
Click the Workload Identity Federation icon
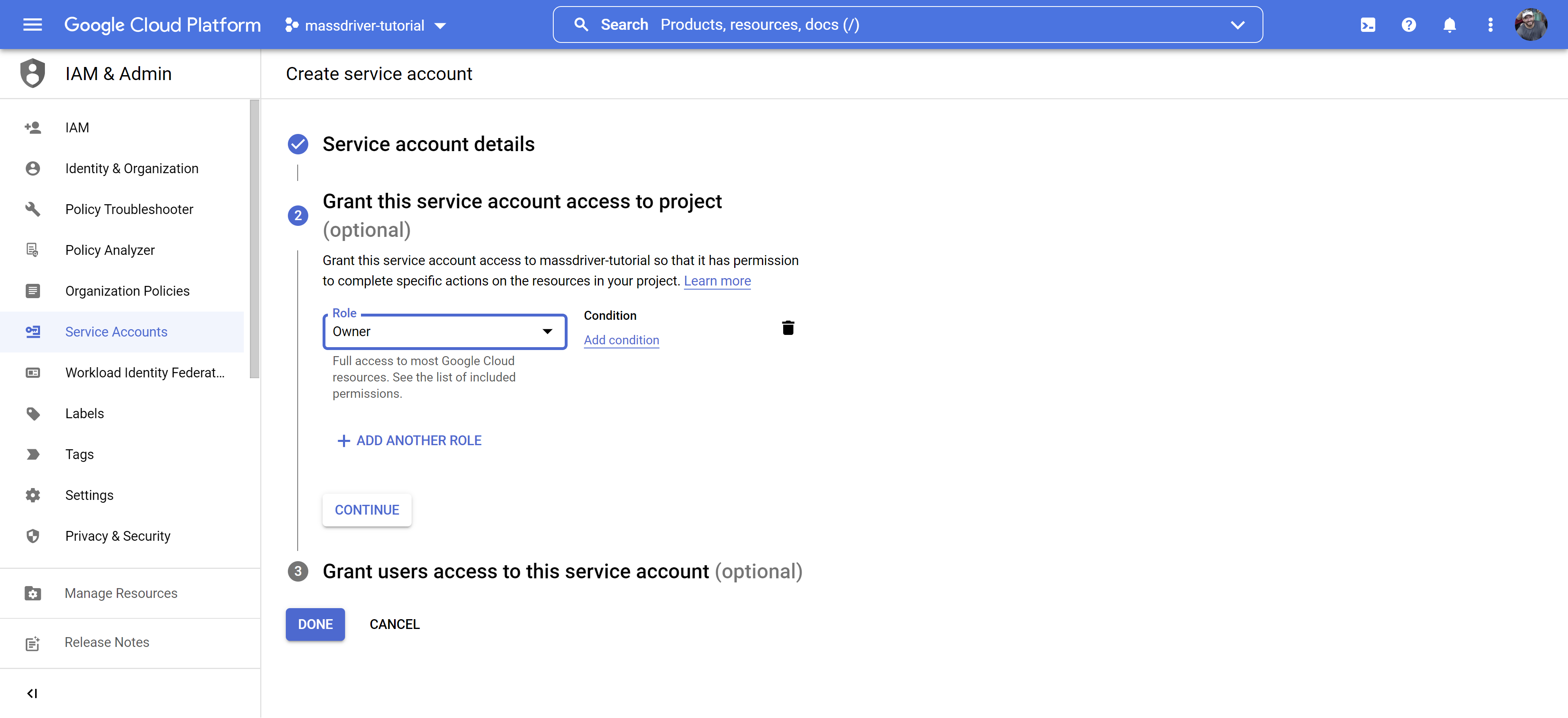(x=33, y=372)
